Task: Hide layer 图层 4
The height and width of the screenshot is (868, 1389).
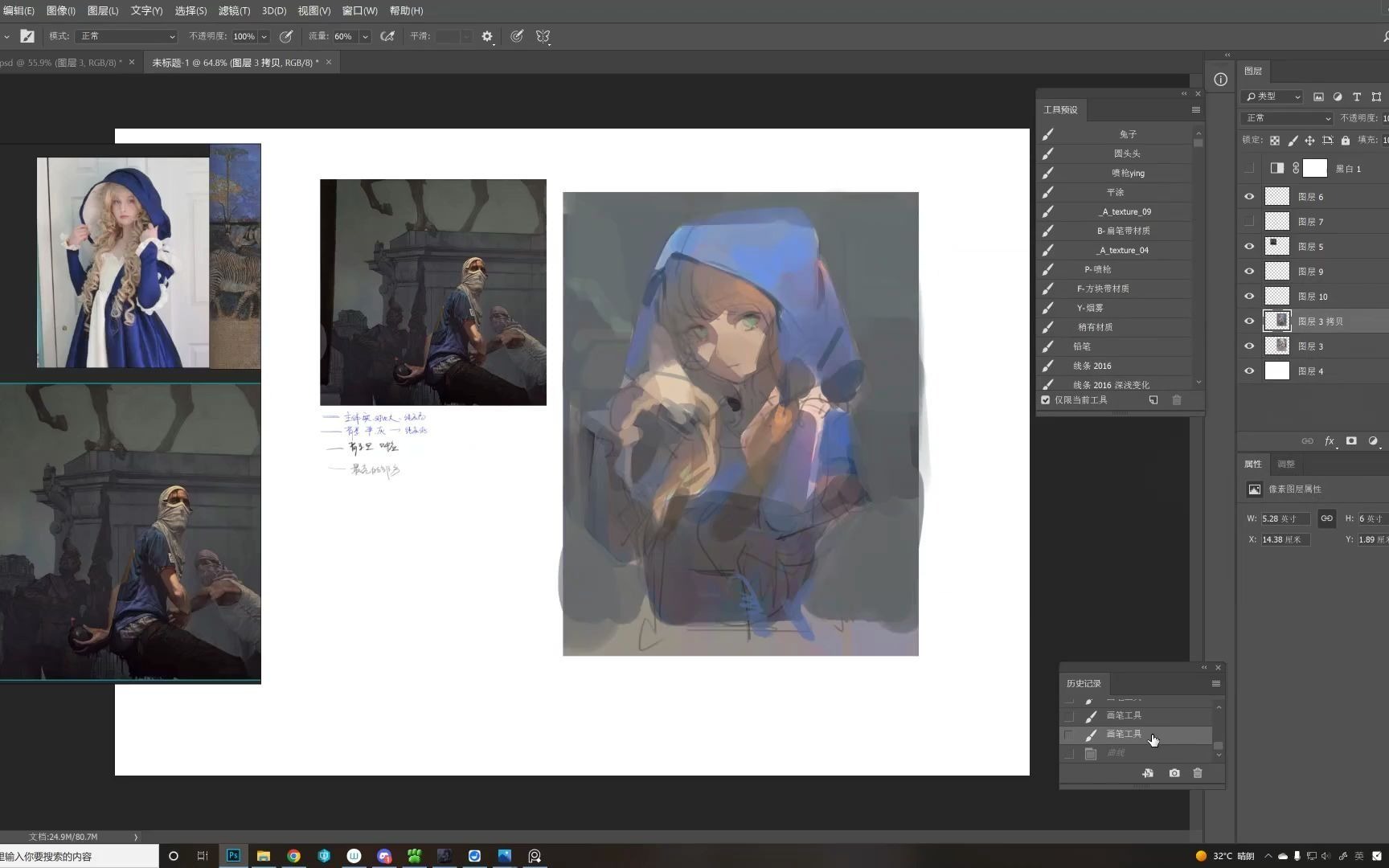Action: (x=1249, y=371)
